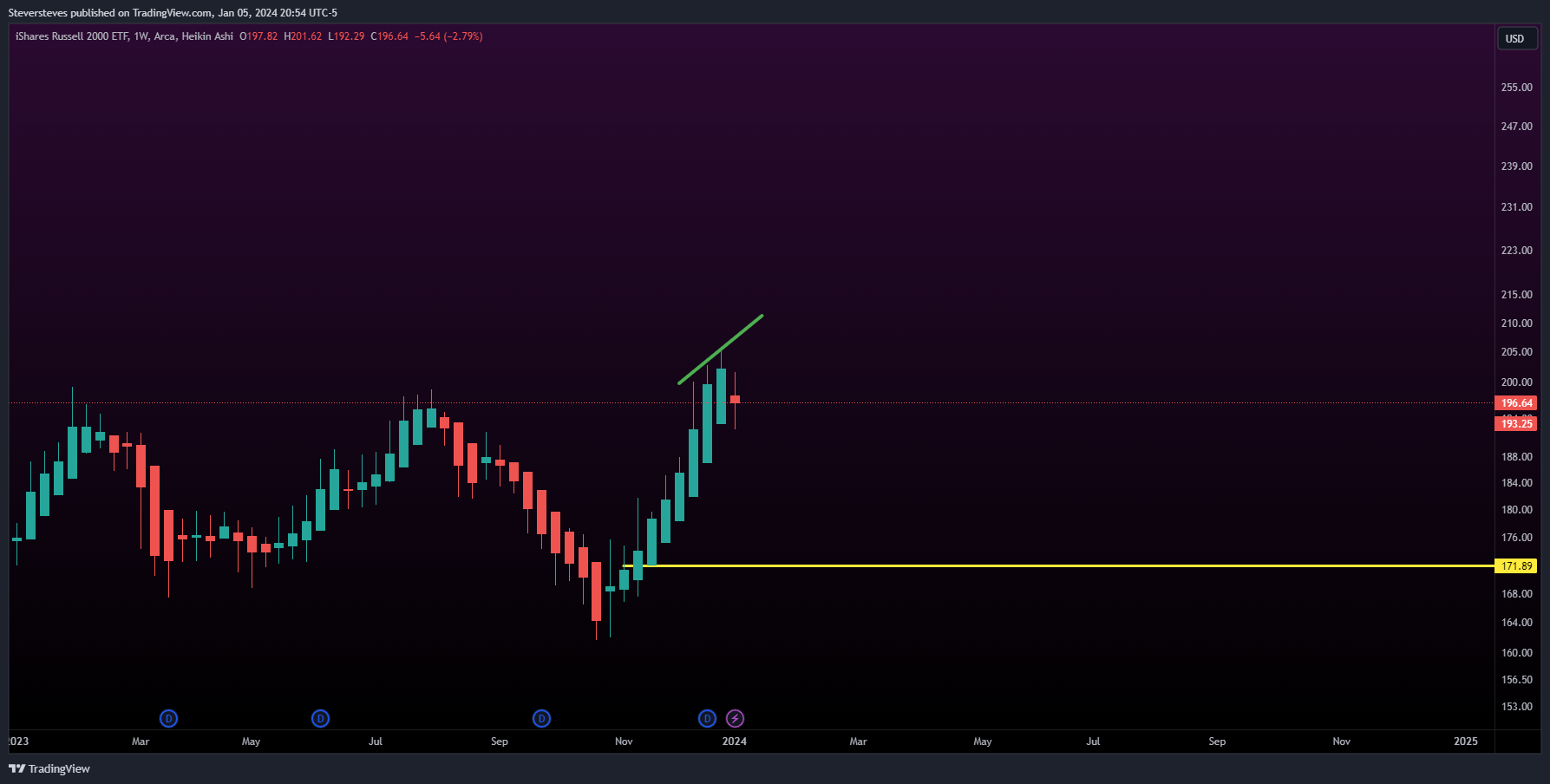Click the 184.00 price axis label

[1516, 483]
